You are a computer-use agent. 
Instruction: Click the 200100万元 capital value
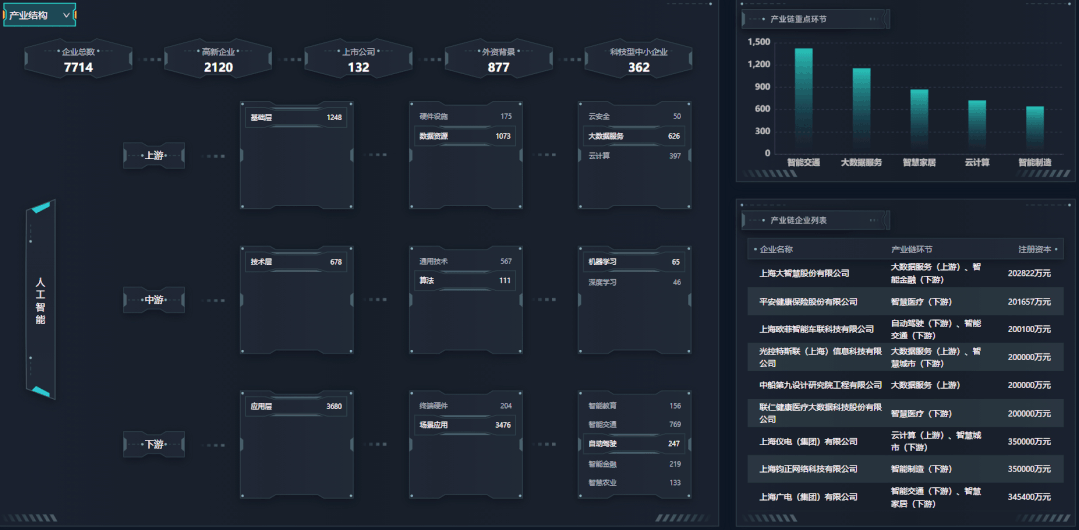tap(1028, 330)
